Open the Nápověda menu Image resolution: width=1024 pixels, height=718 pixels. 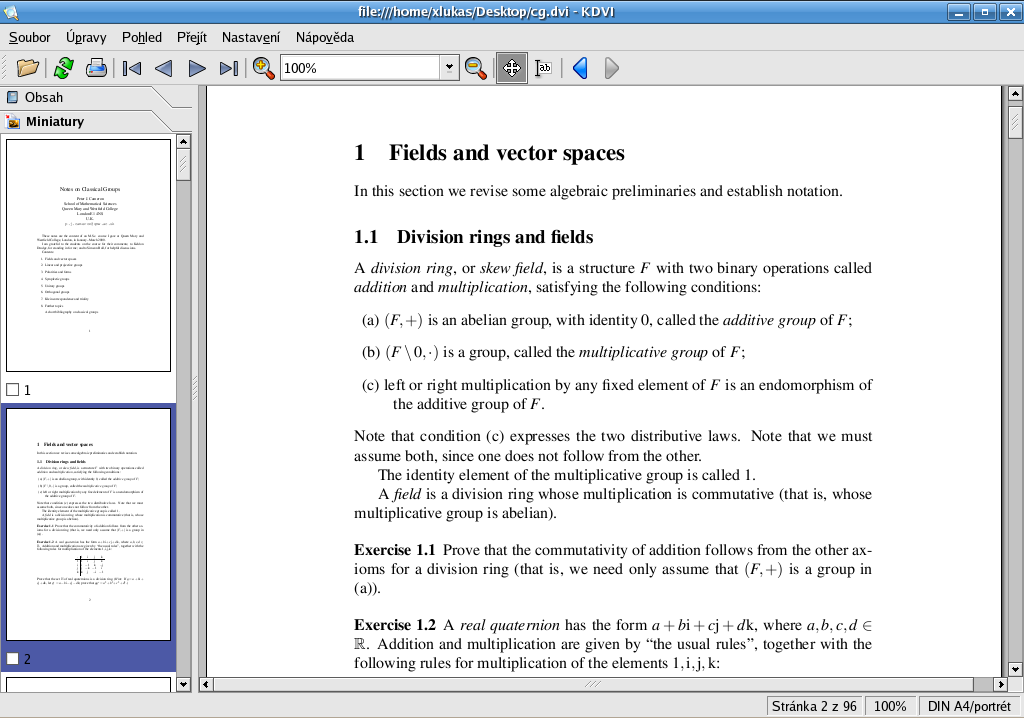(x=325, y=37)
